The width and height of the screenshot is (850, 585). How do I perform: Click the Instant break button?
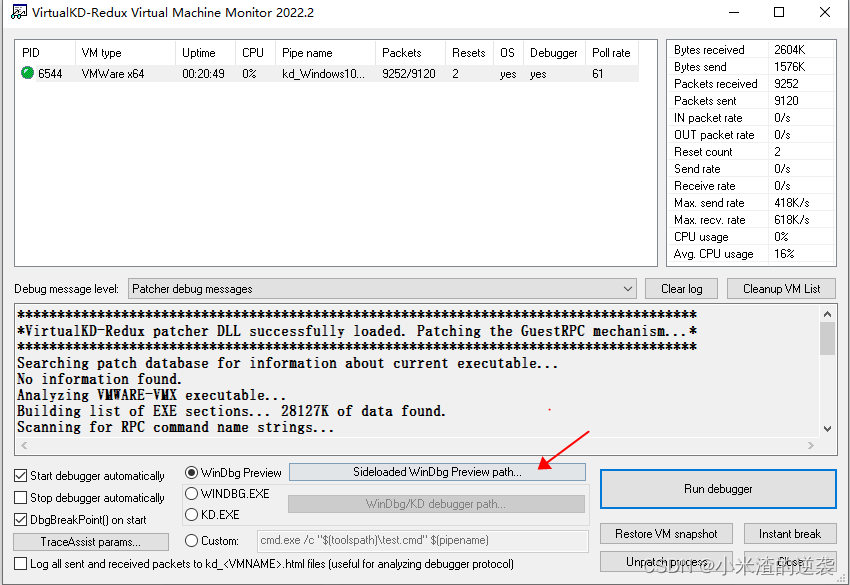(790, 534)
